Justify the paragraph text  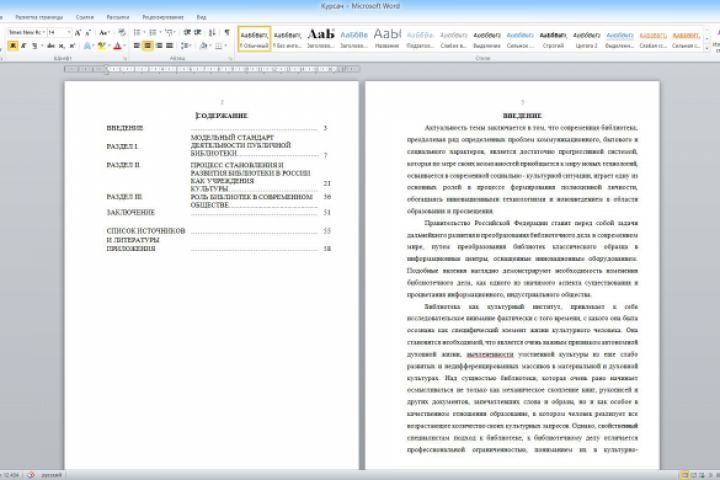pos(169,45)
